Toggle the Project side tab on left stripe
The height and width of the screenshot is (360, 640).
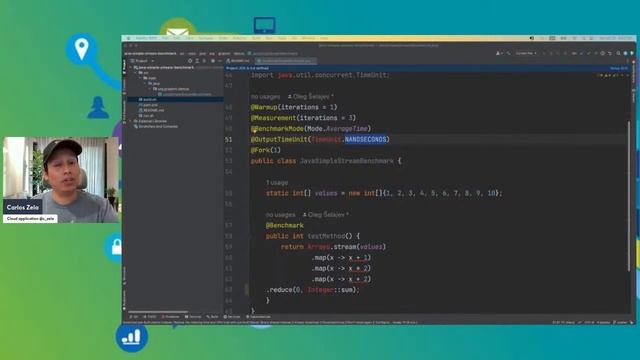124,67
